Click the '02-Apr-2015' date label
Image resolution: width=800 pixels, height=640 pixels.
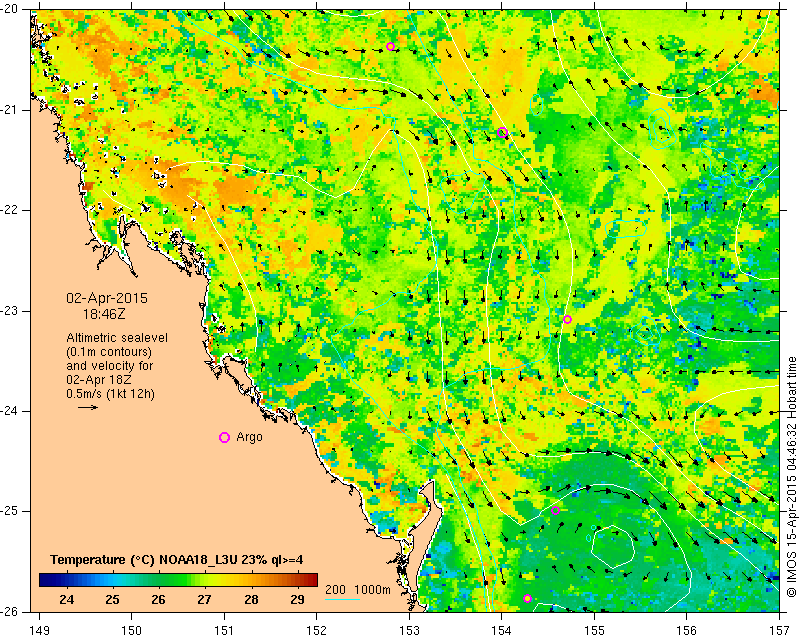(x=107, y=298)
